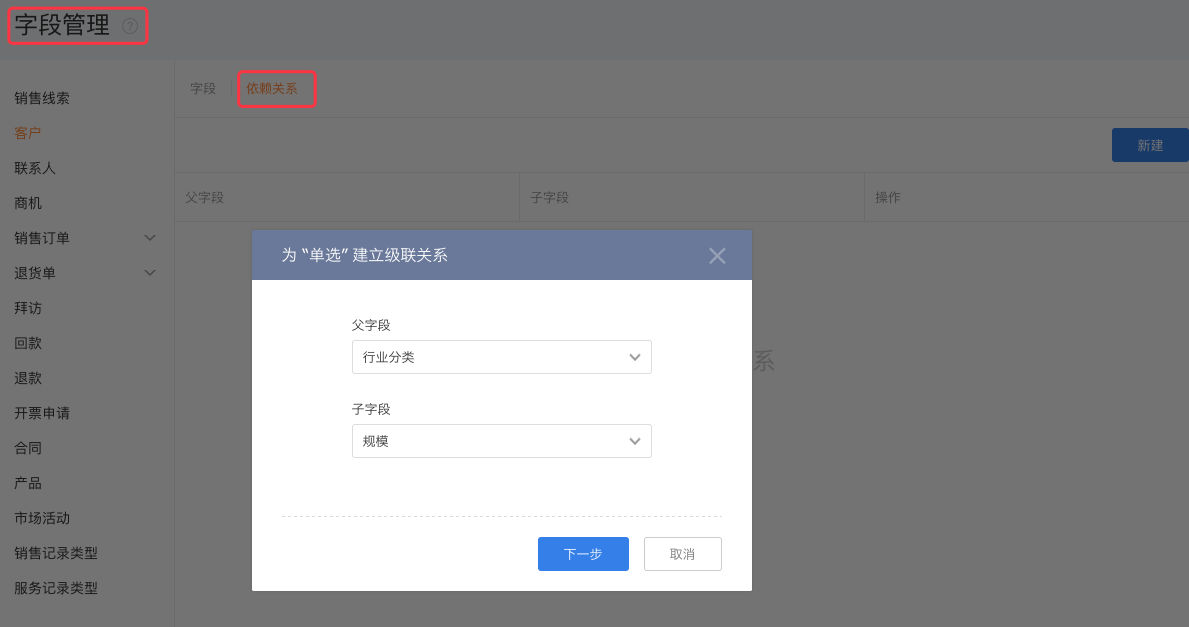Go to 商机 in the sidebar
1189x627 pixels.
[x=28, y=203]
